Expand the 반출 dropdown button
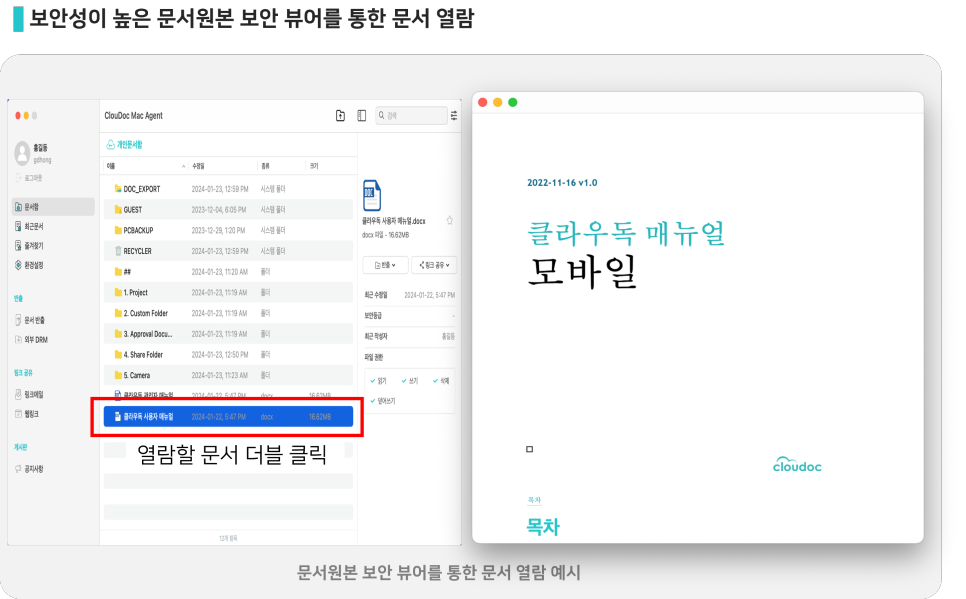This screenshot has width=966, height=599. coord(384,265)
